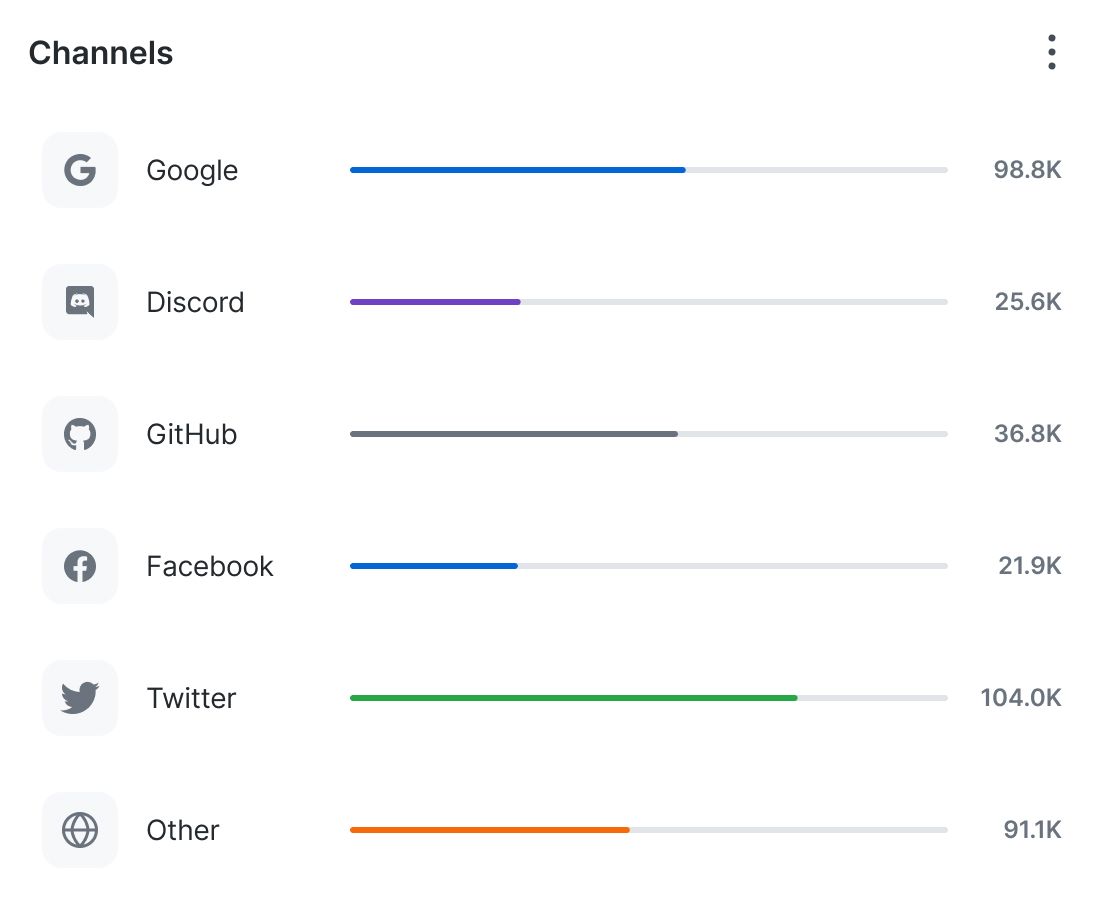Image resolution: width=1104 pixels, height=910 pixels.
Task: Click the Twitter channel label
Action: pos(191,698)
